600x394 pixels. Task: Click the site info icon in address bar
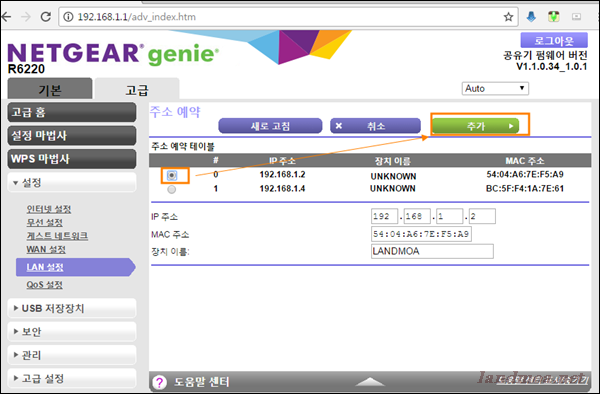tap(68, 17)
